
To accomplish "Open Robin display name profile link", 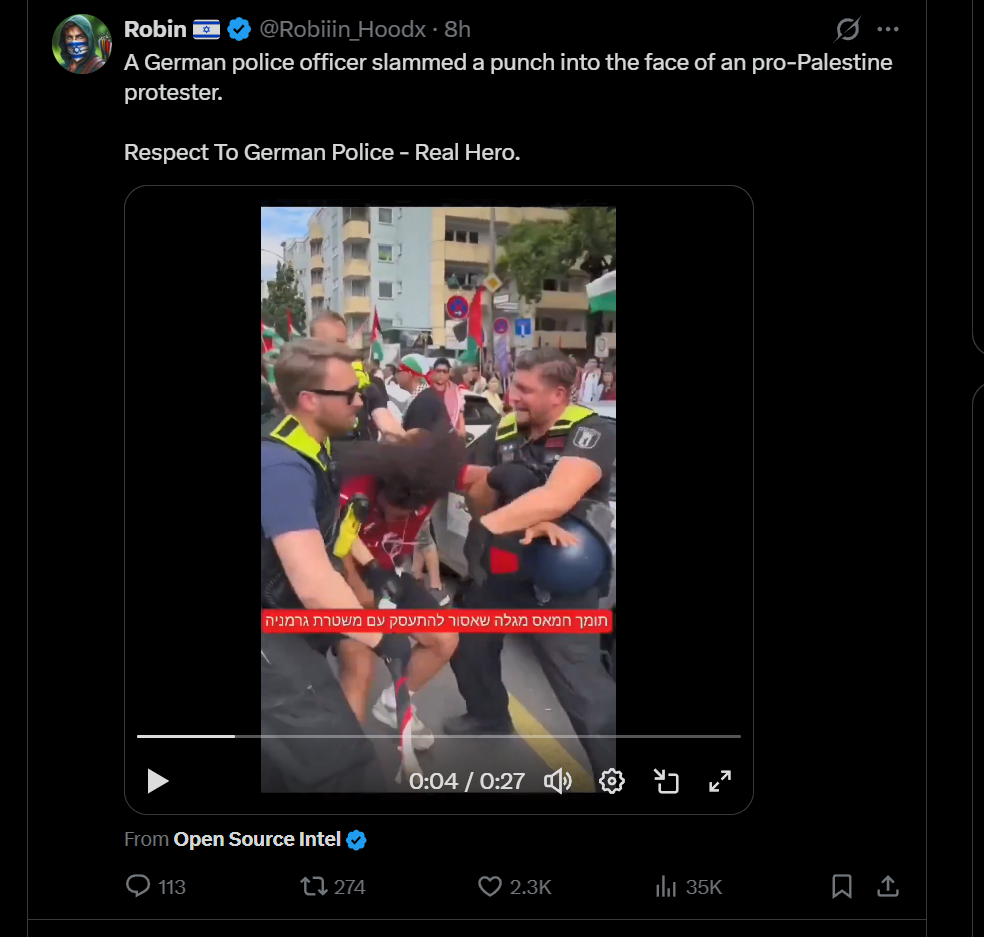I will click(155, 29).
